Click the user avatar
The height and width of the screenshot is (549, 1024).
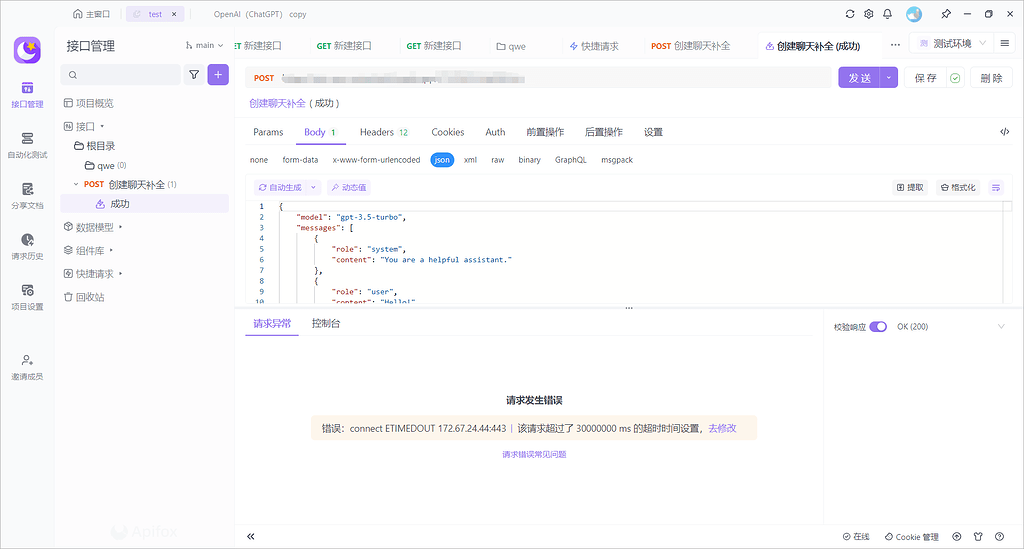coord(914,14)
